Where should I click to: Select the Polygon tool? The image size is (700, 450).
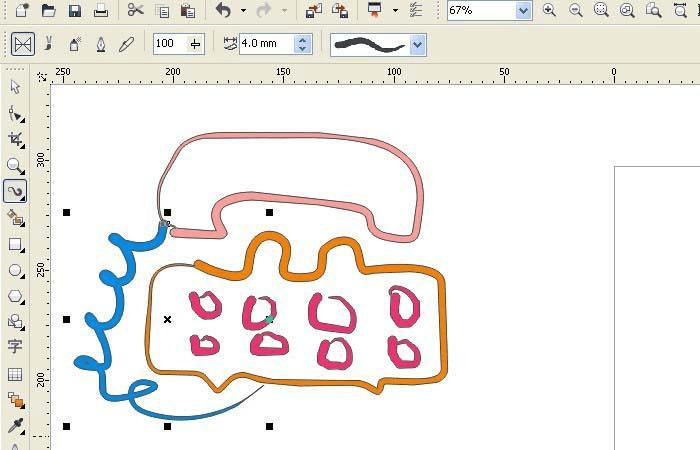click(x=15, y=296)
